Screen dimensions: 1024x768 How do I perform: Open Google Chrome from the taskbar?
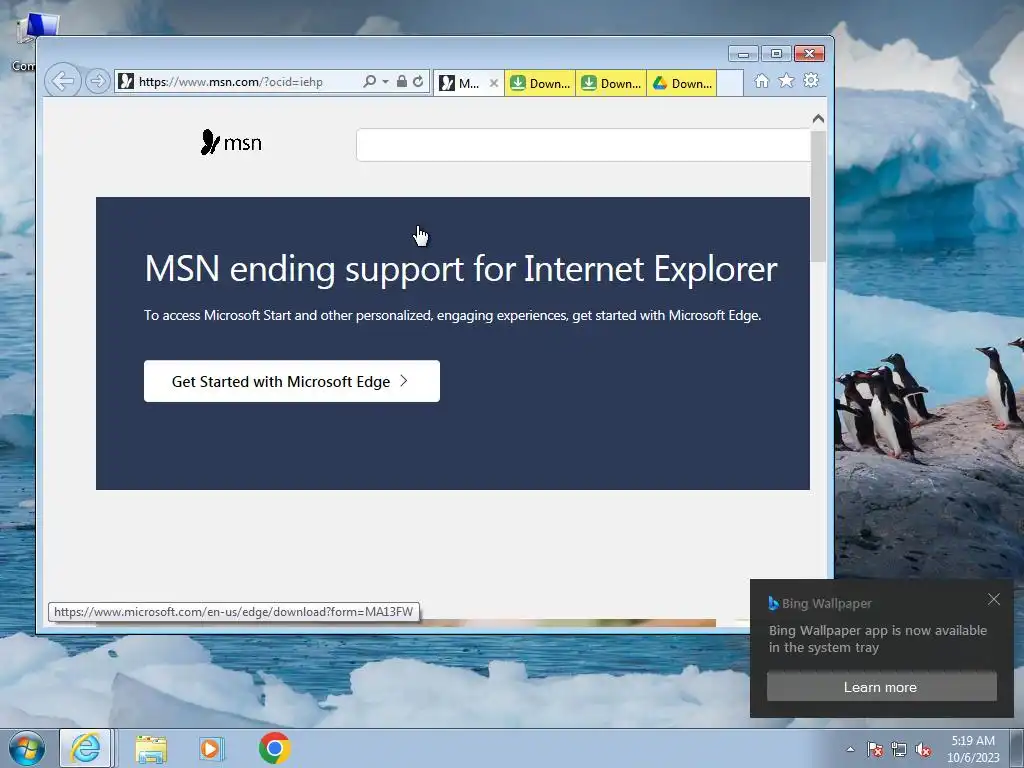pos(274,748)
